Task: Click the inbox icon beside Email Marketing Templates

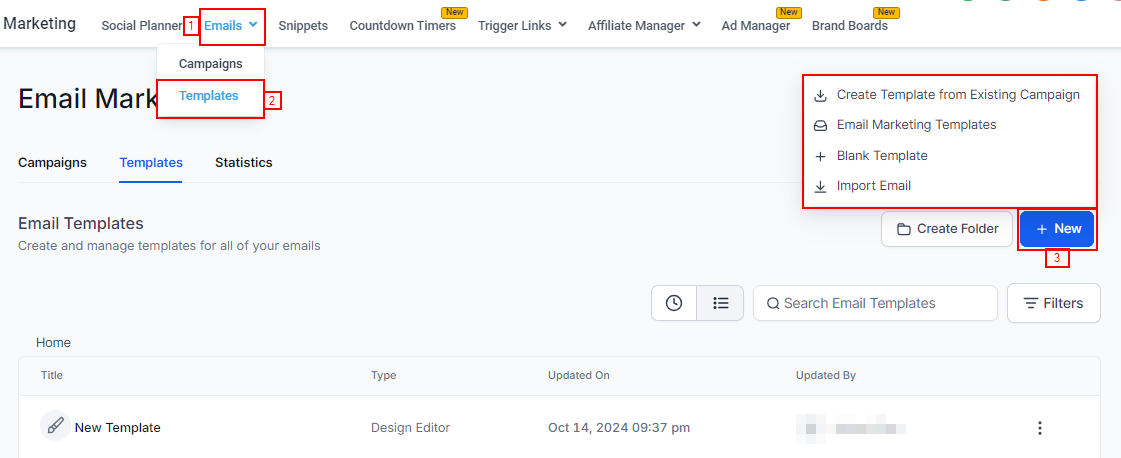Action: point(821,126)
